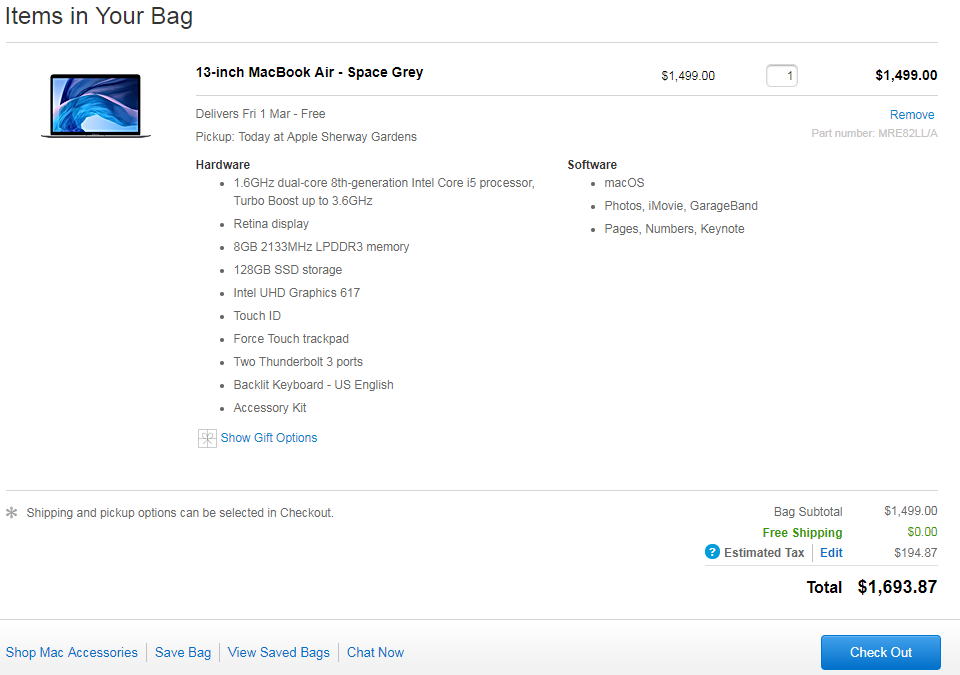The width and height of the screenshot is (960, 675).
Task: Start a chat with Chat Now
Action: pos(375,652)
